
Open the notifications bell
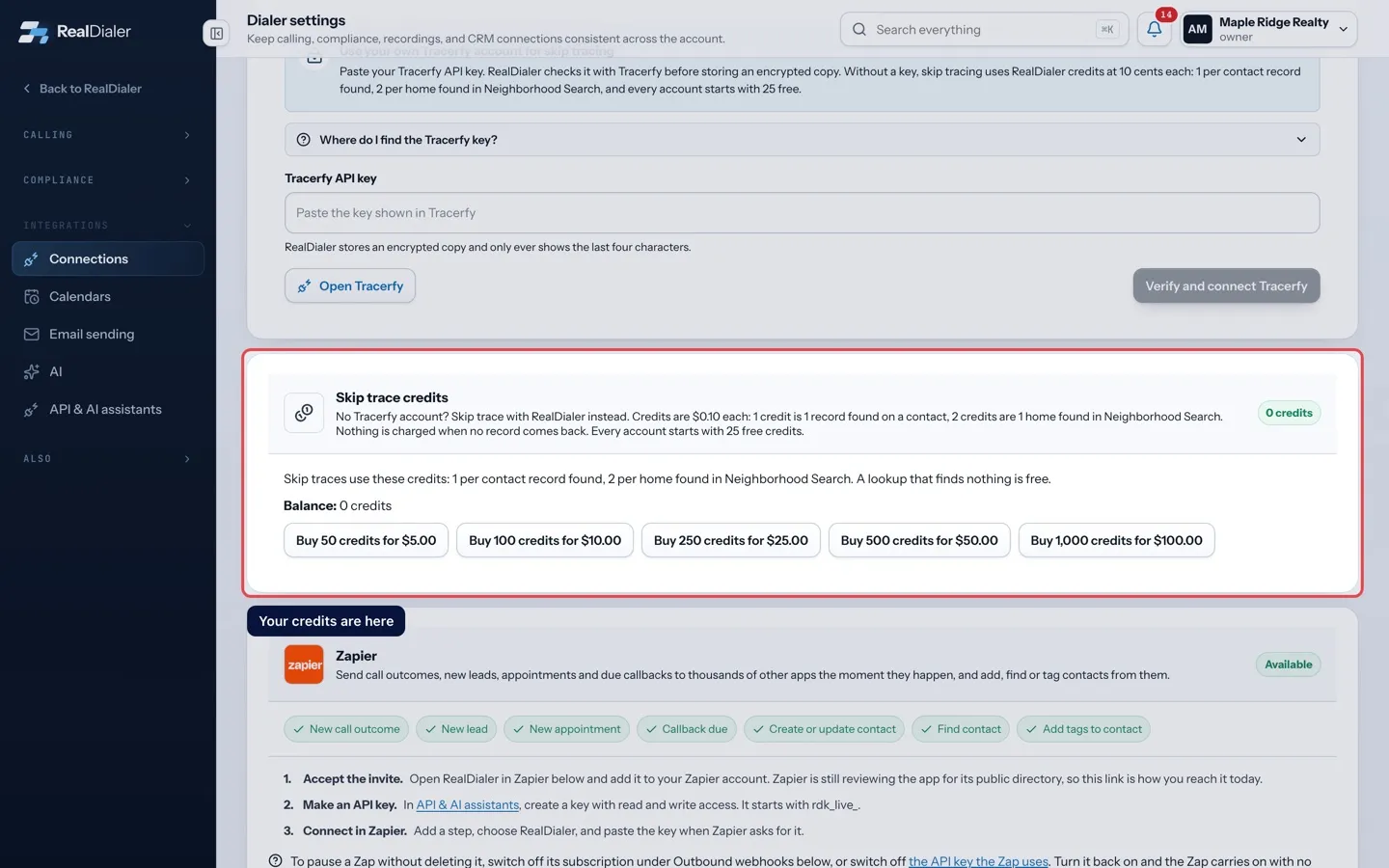(1154, 29)
